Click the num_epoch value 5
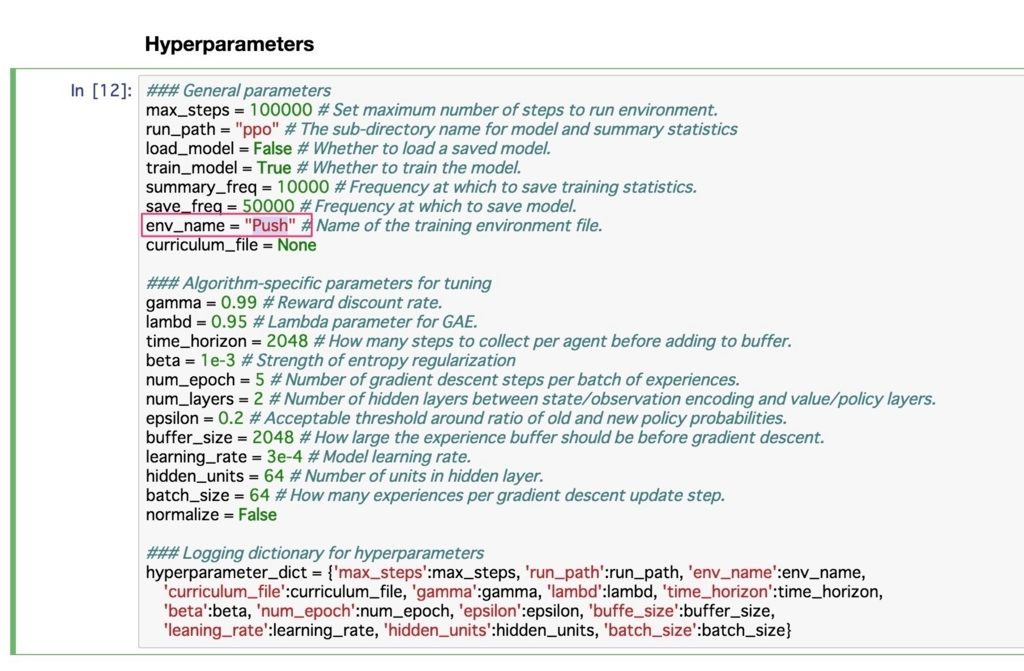The width and height of the screenshot is (1024, 671). tap(260, 380)
